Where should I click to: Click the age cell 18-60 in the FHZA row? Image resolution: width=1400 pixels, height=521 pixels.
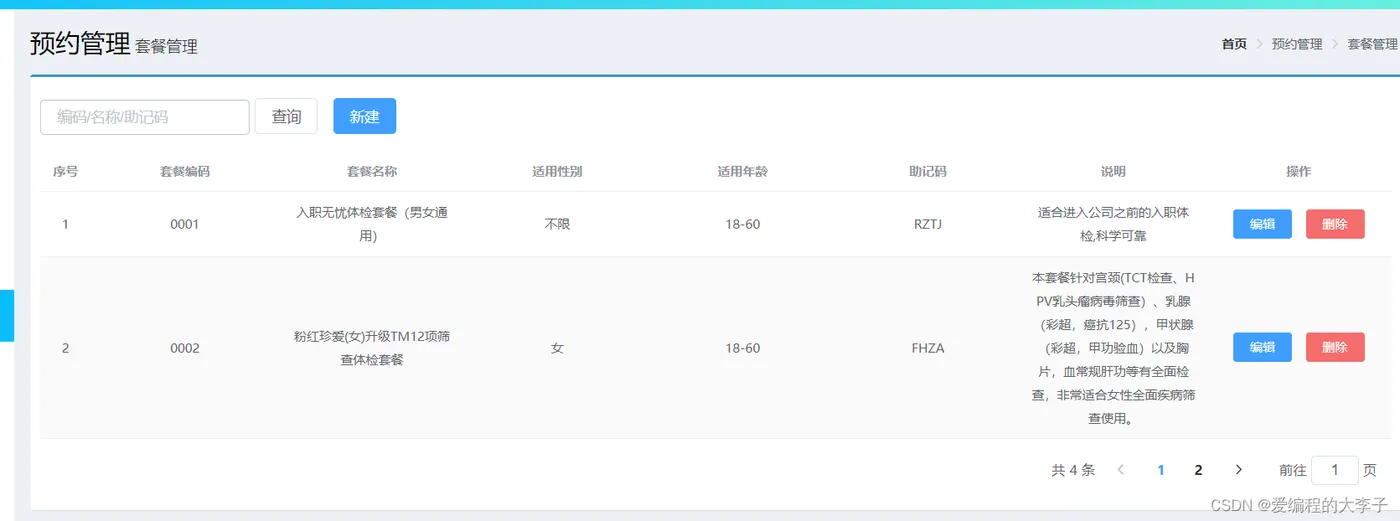pos(743,348)
